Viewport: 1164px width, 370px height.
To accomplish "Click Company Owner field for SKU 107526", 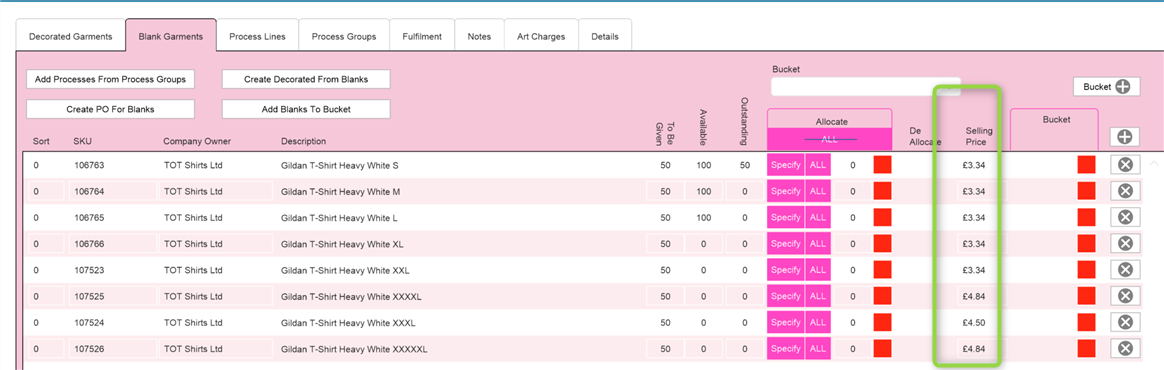I will click(x=215, y=348).
